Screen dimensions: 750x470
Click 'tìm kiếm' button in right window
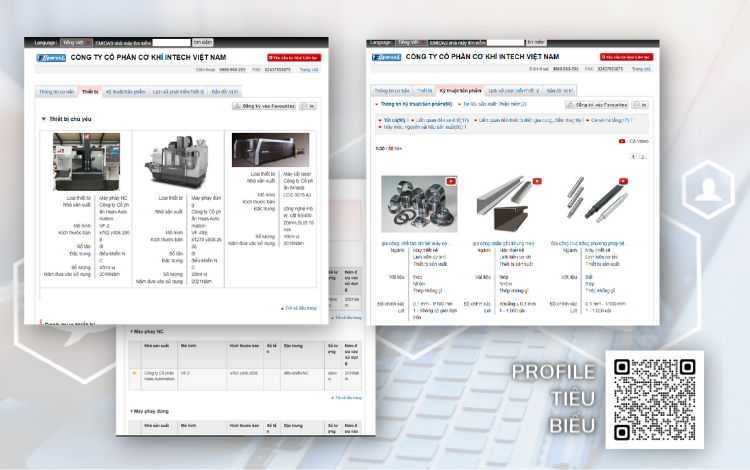[x=536, y=43]
